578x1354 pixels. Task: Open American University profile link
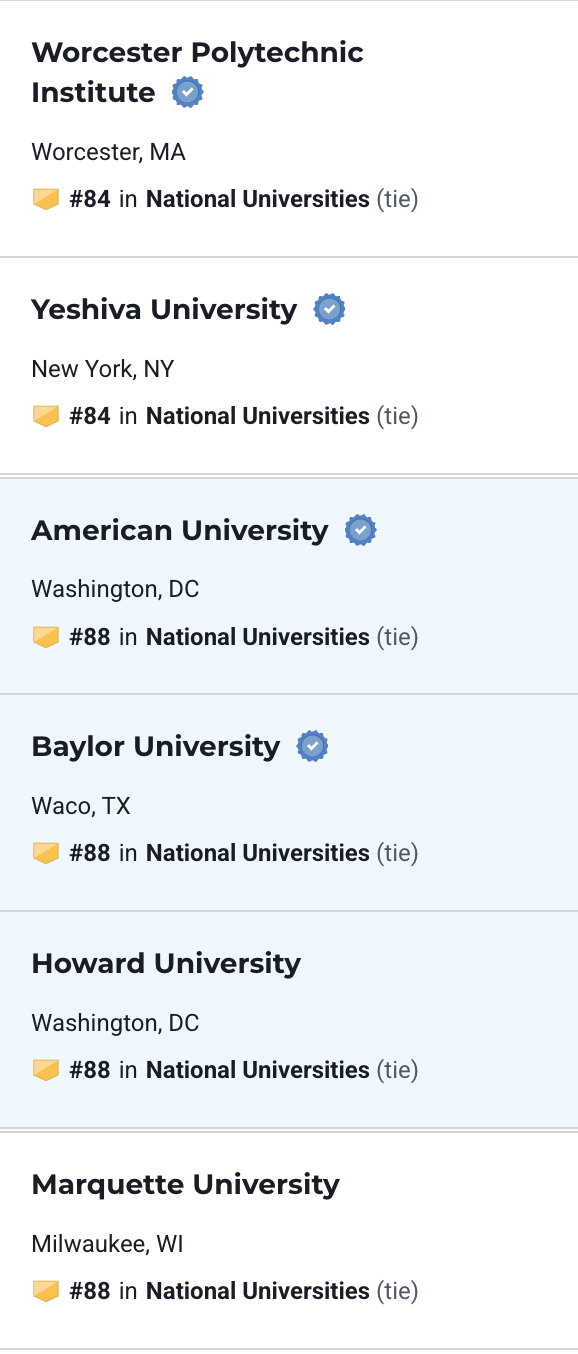pyautogui.click(x=180, y=530)
